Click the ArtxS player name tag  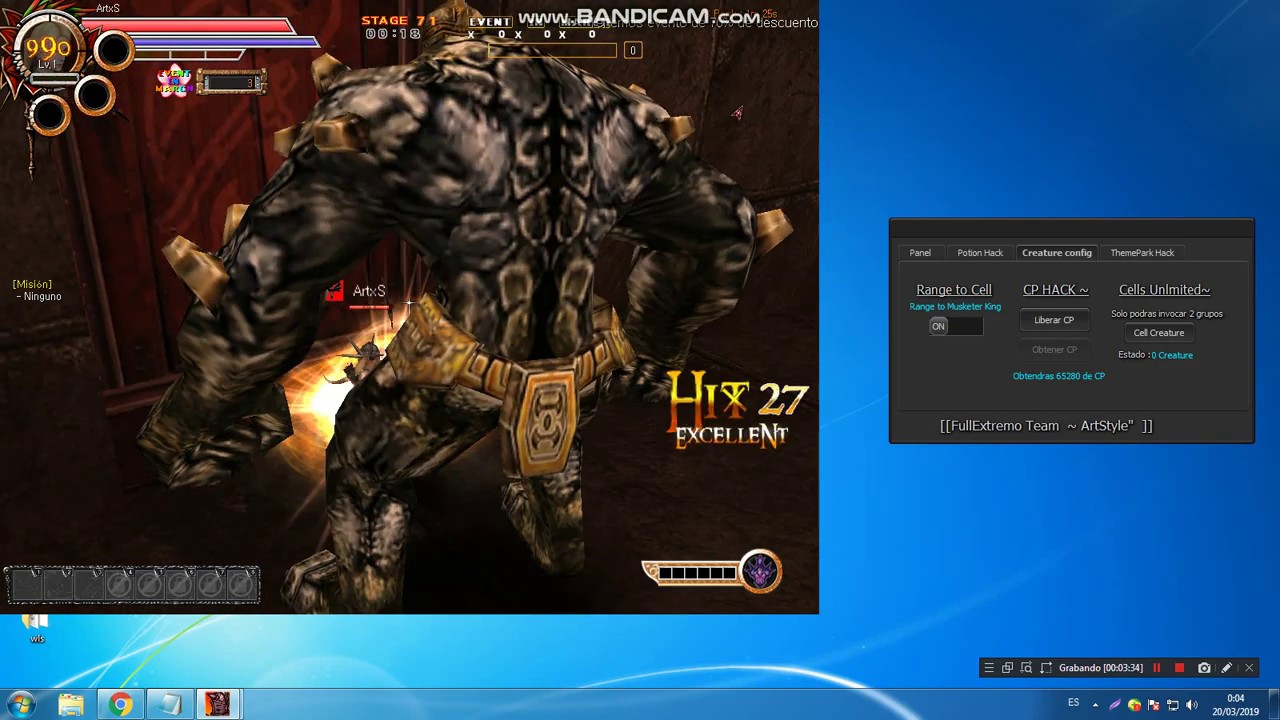pos(369,291)
